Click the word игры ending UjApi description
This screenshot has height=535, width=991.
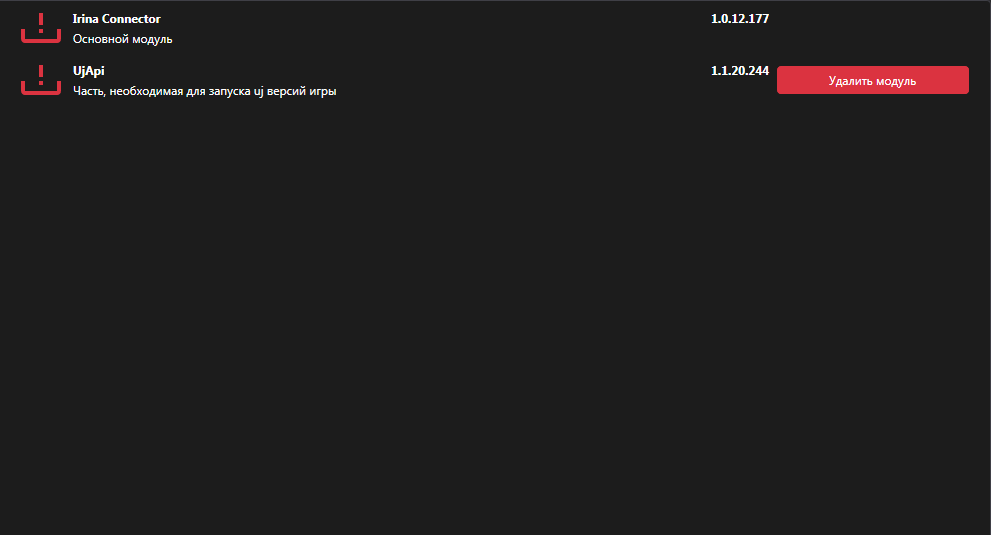click(322, 91)
